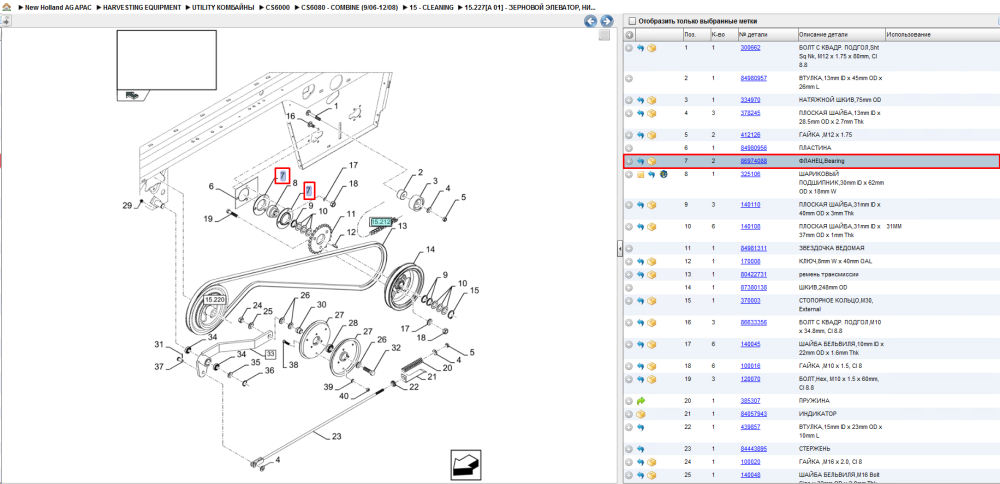Click the blue arrow icon for КЛЮЧ row
1000x484 pixels.
(640, 261)
